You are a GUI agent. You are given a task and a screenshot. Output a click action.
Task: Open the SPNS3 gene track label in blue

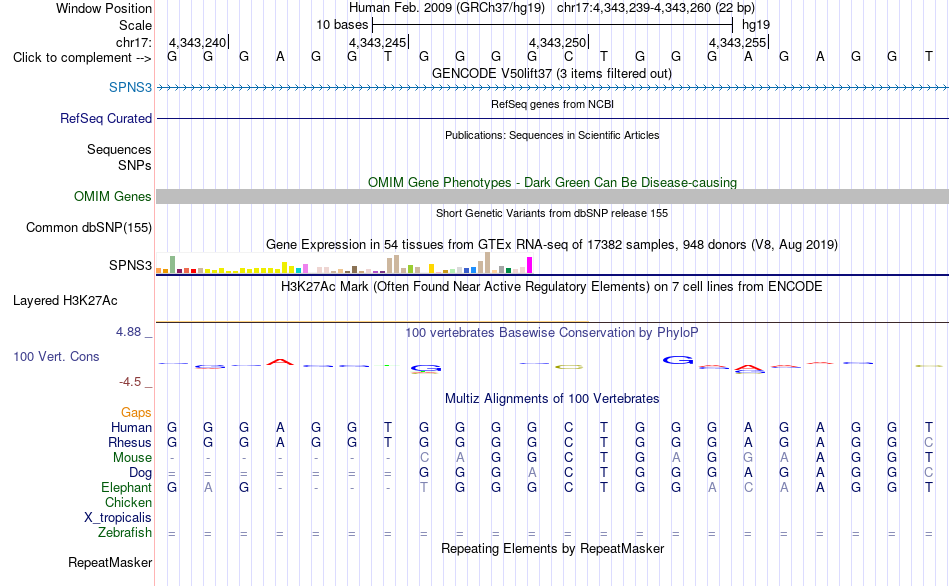[130, 87]
